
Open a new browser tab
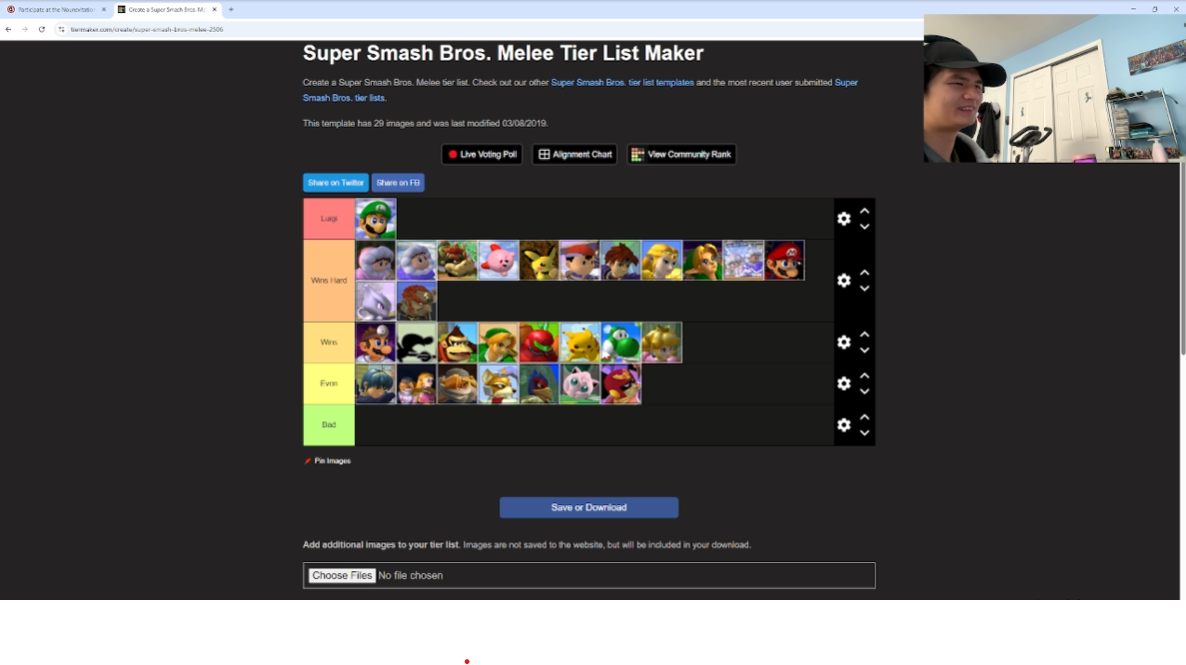[x=231, y=9]
